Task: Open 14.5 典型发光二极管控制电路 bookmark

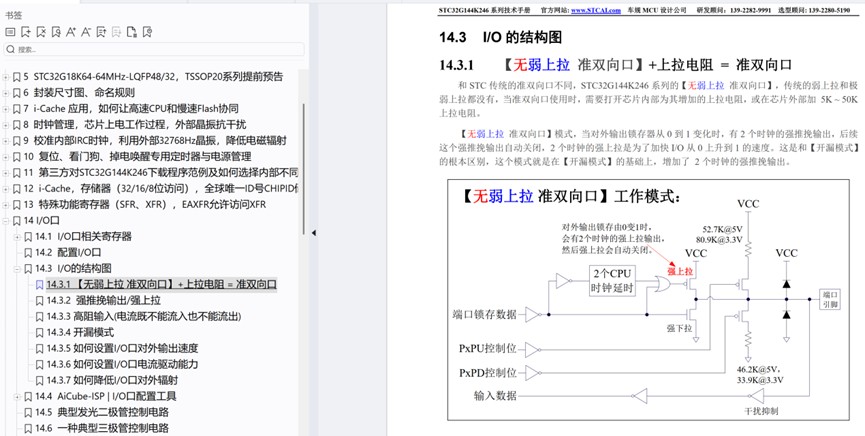Action: (102, 412)
